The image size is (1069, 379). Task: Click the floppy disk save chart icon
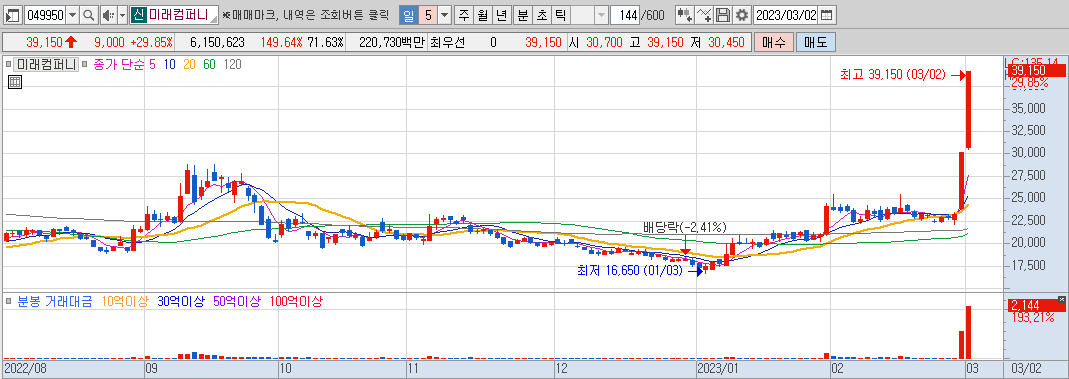point(723,15)
